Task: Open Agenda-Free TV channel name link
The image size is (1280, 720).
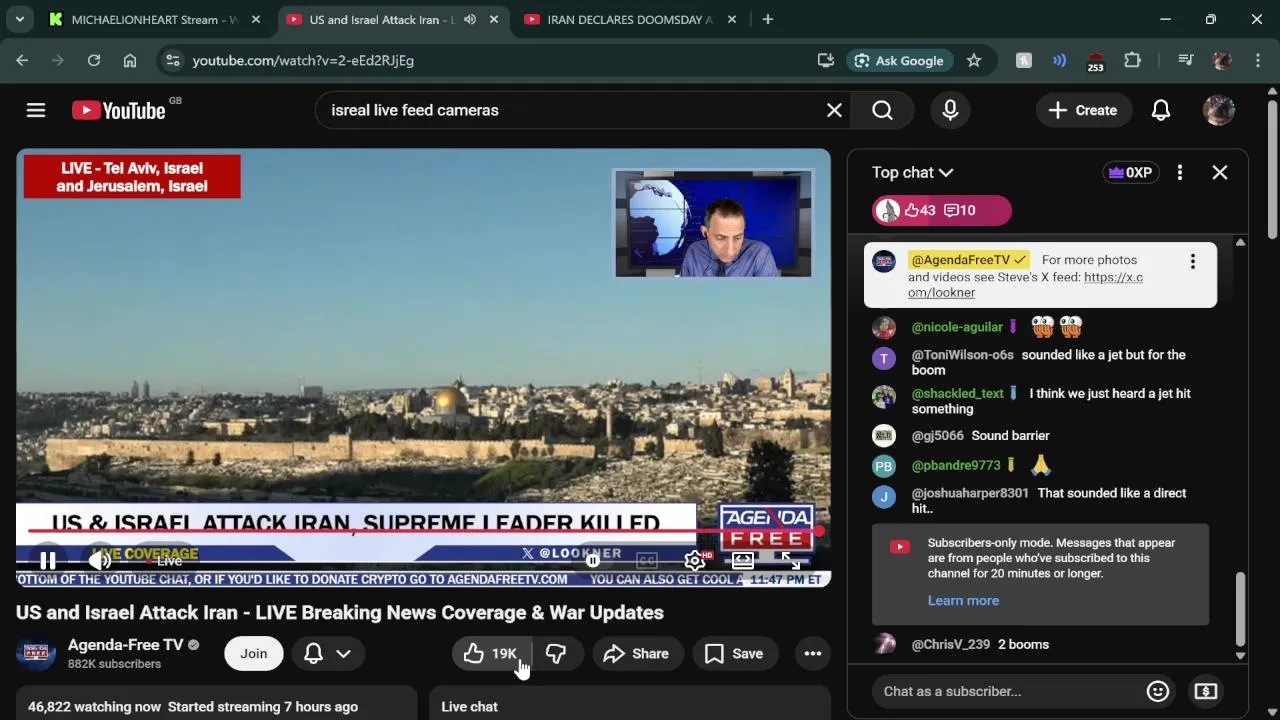Action: (x=126, y=645)
